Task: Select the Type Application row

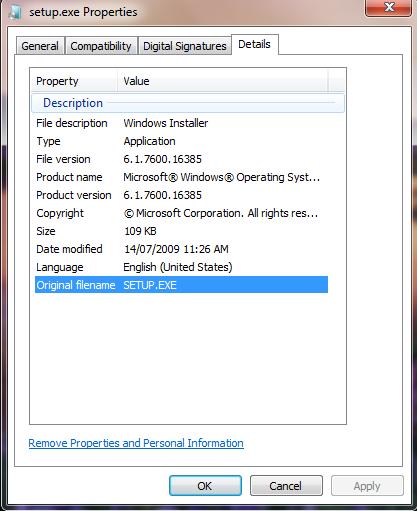Action: point(181,141)
